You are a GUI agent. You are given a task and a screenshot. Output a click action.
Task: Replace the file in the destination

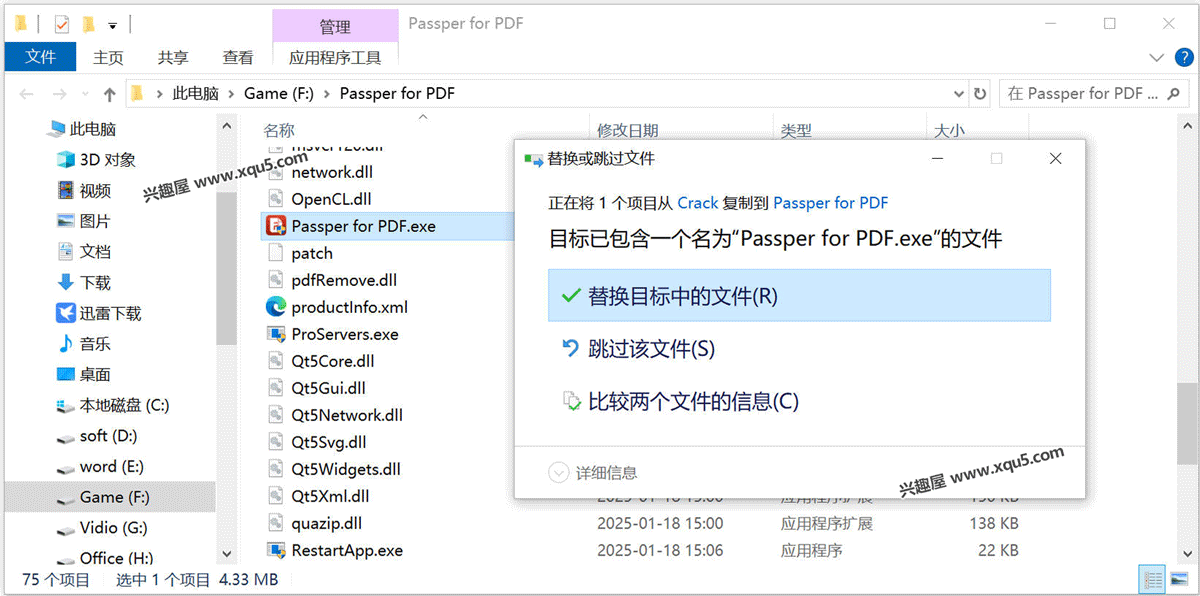tap(799, 296)
